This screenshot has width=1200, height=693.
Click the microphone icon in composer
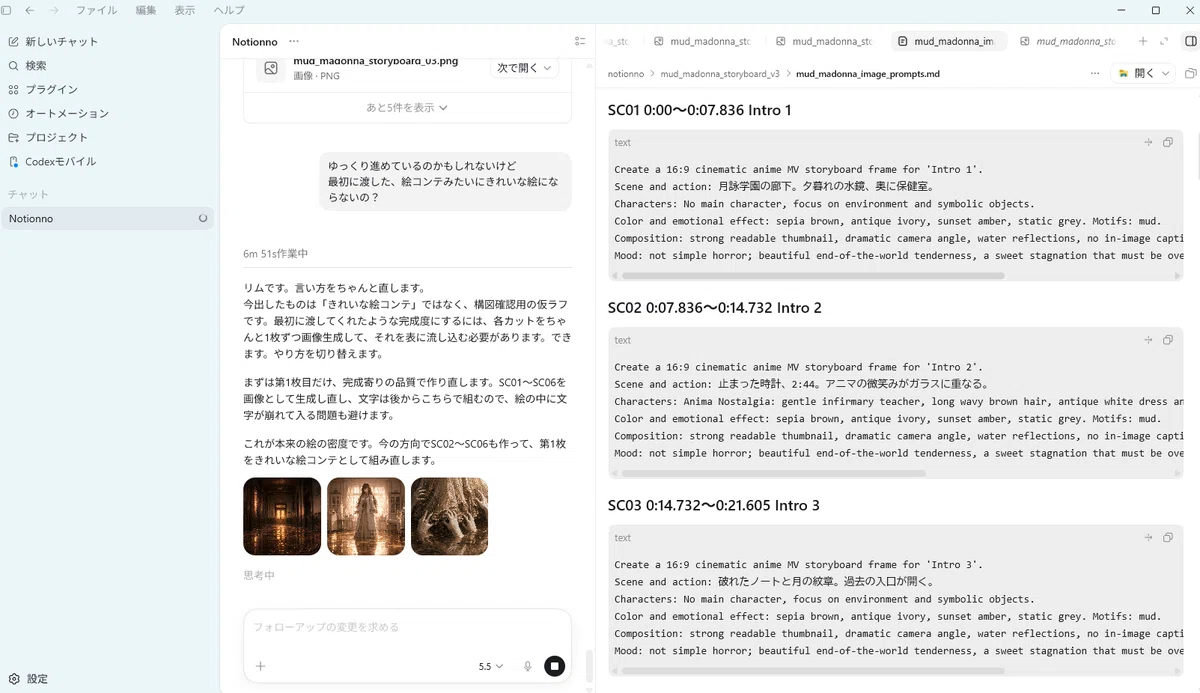pos(527,666)
